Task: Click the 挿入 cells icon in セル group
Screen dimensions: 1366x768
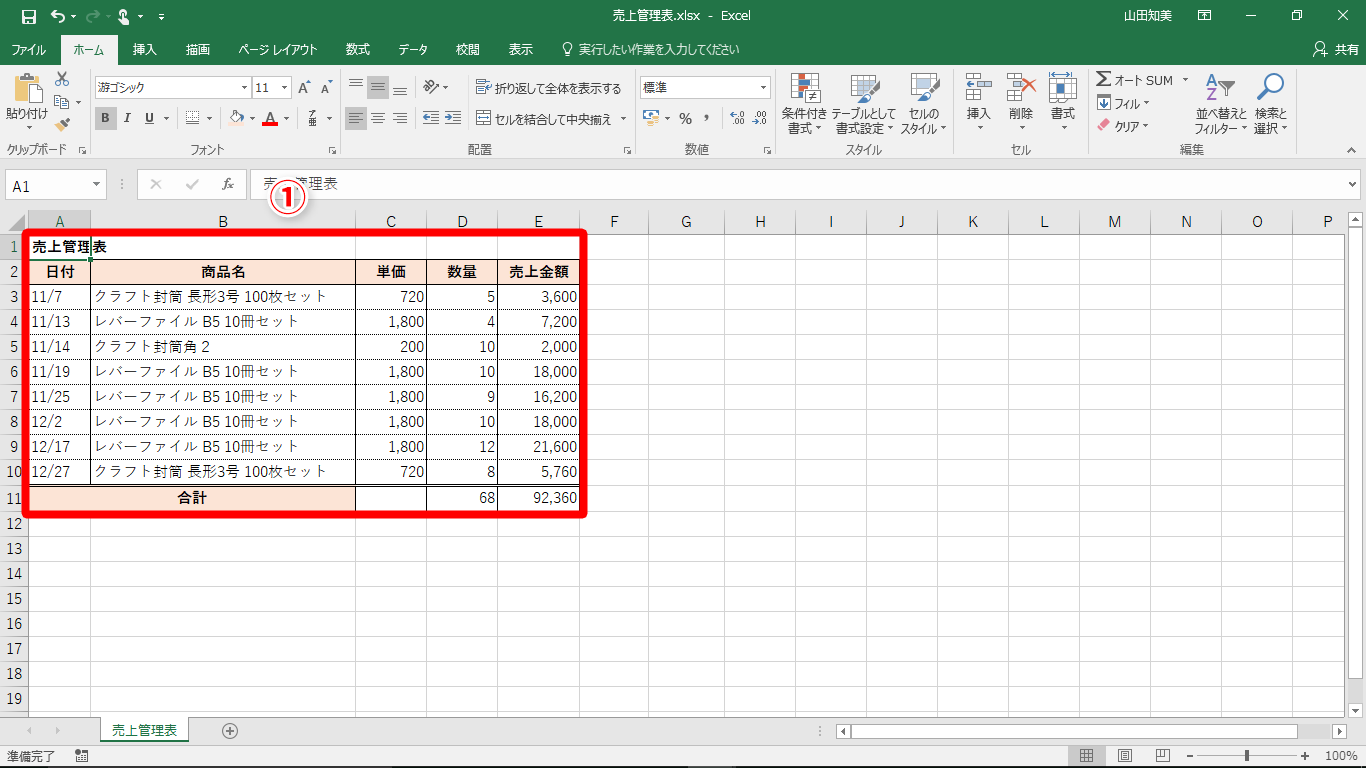Action: [979, 89]
